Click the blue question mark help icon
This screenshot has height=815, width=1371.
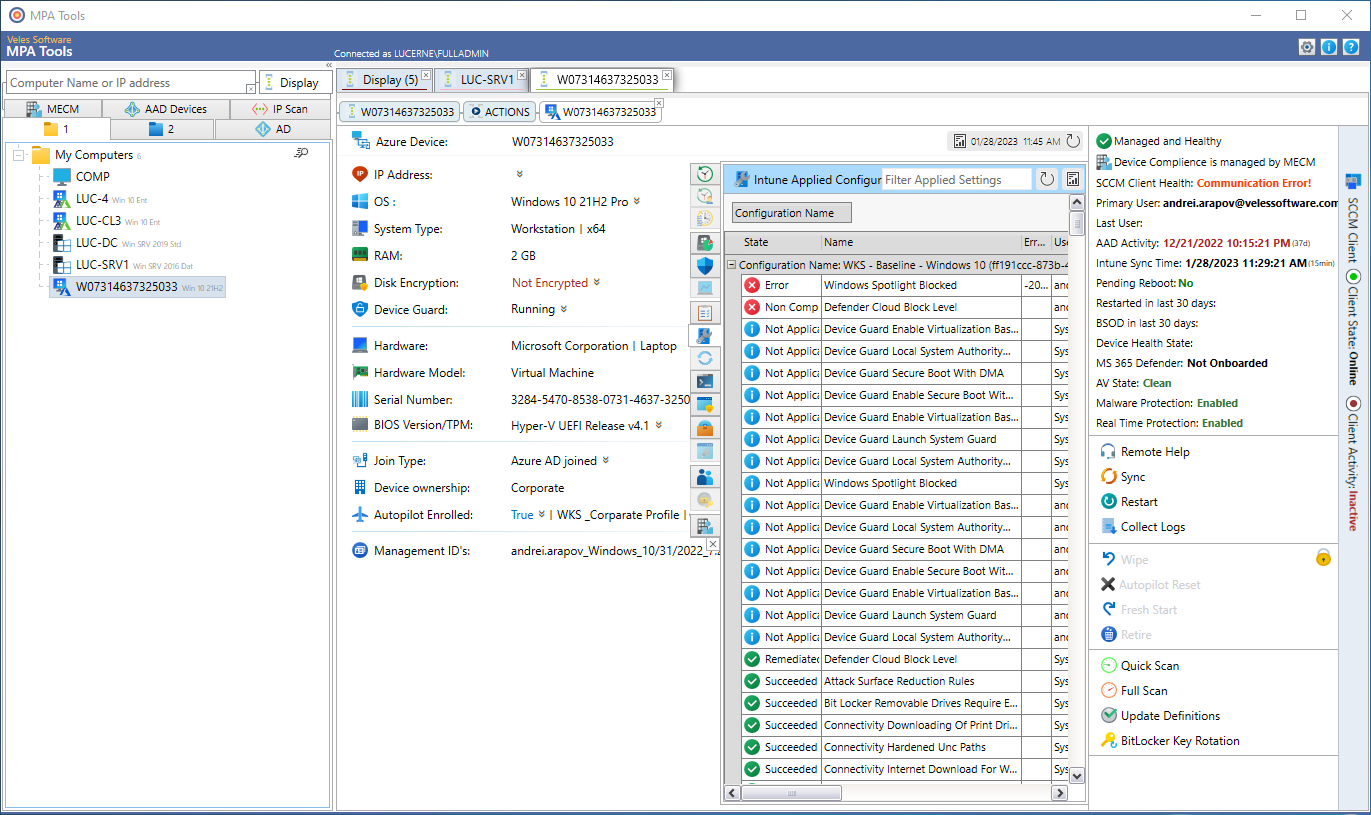(1351, 46)
